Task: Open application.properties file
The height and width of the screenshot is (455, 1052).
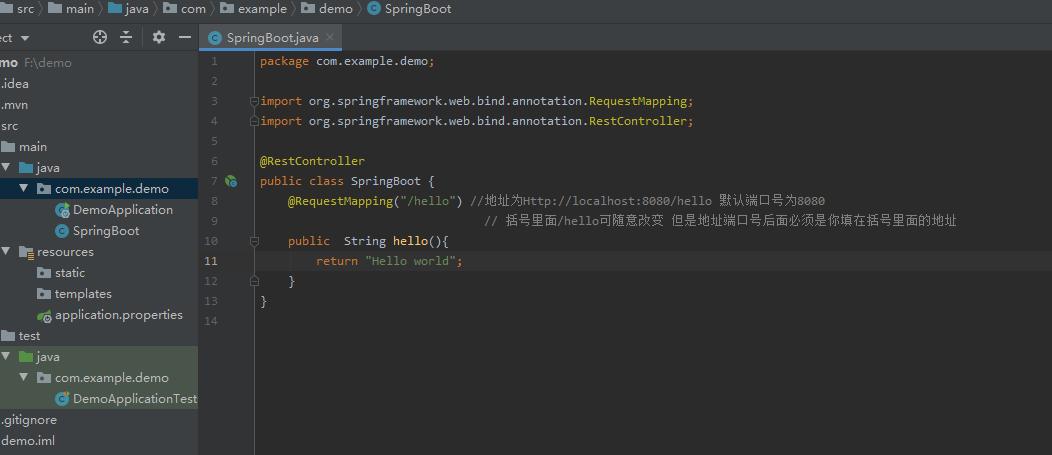Action: [x=119, y=315]
